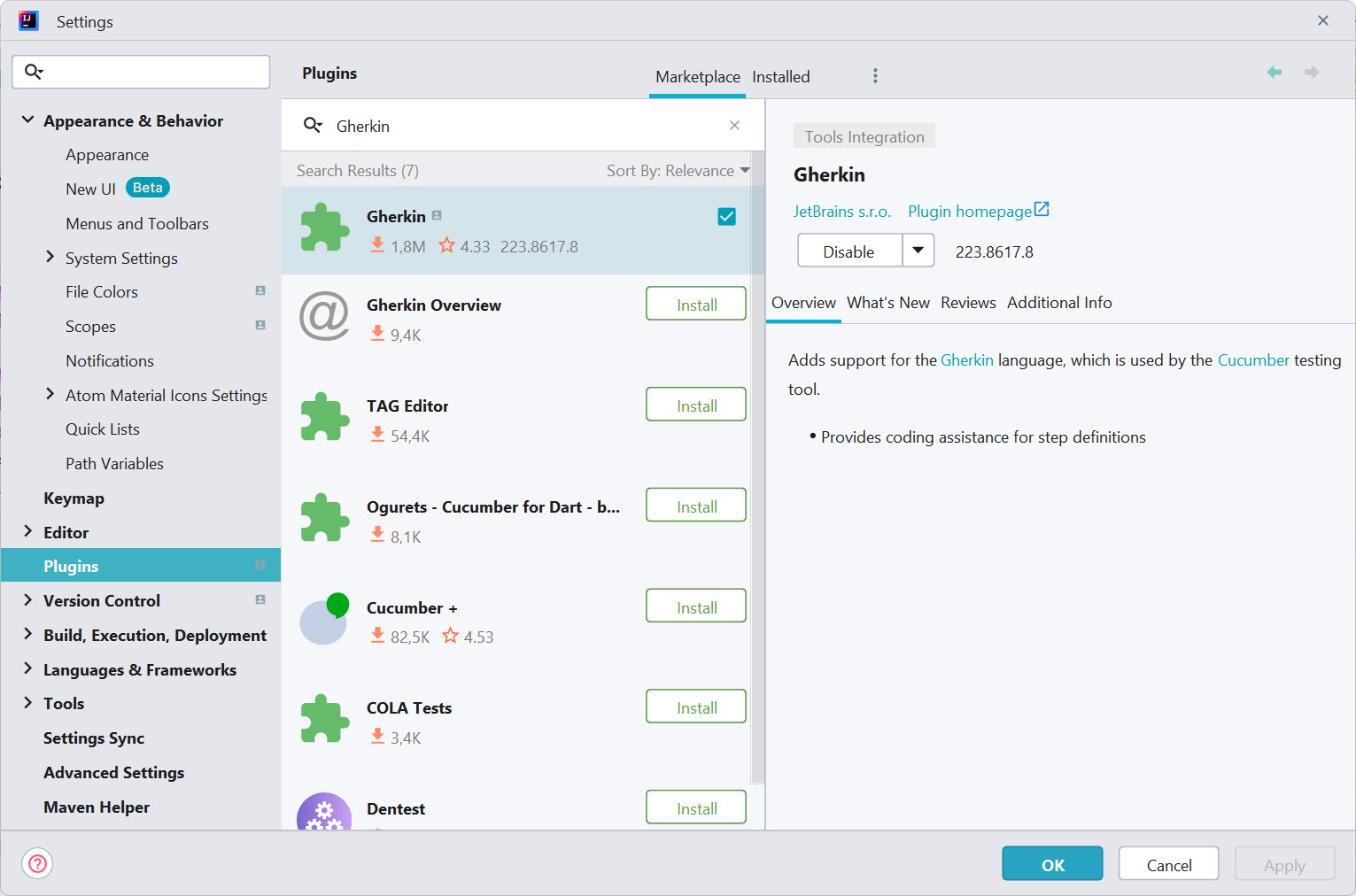This screenshot has width=1356, height=896.
Task: Follow the Cucumber link in description
Action: 1253,360
